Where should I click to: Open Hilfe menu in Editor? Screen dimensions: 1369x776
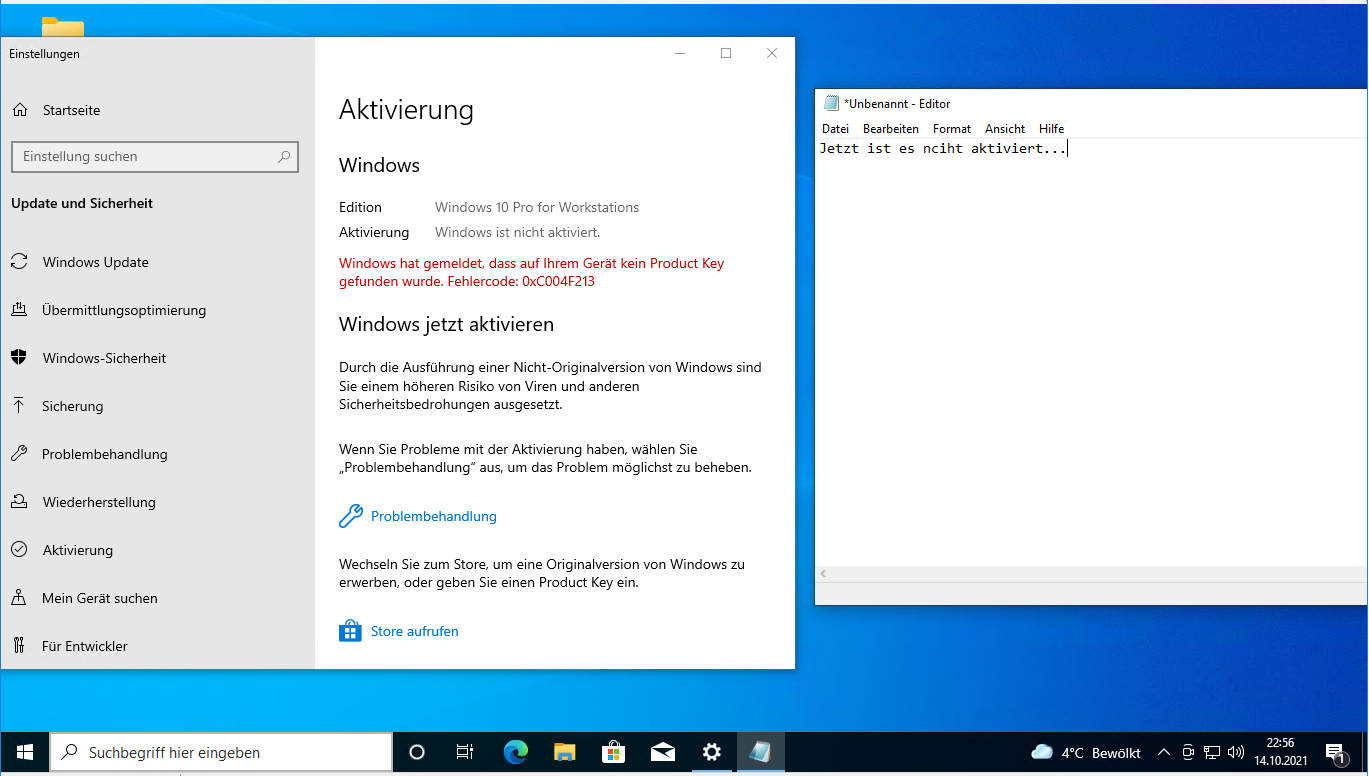pos(1051,129)
